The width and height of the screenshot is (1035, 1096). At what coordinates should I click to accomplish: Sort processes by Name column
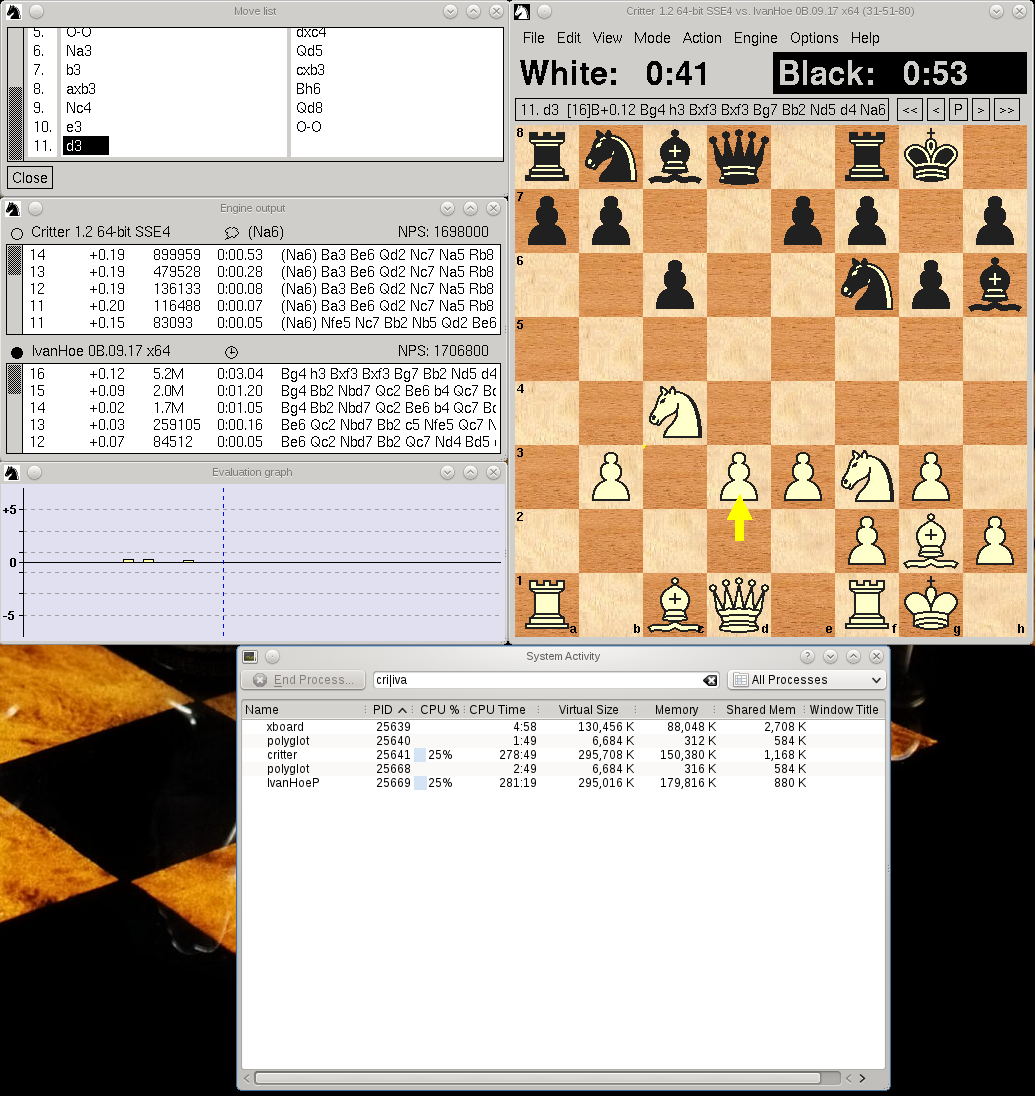303,709
